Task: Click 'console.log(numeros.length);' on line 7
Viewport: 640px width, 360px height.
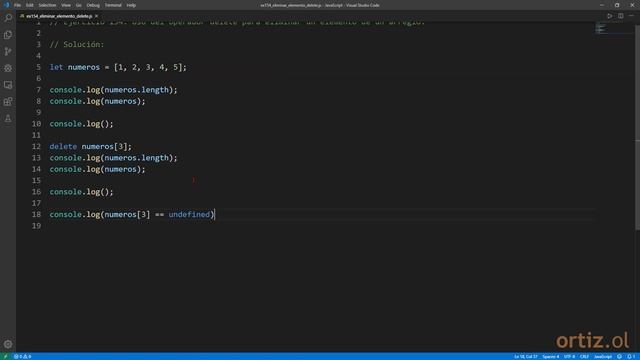Action: pos(113,90)
